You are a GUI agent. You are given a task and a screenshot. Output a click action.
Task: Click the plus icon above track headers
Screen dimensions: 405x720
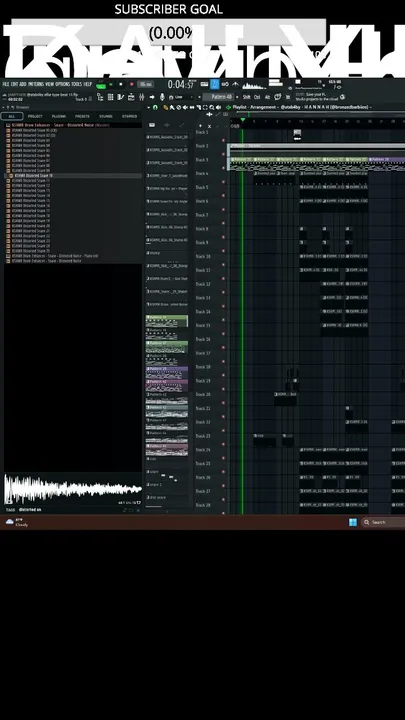200,126
